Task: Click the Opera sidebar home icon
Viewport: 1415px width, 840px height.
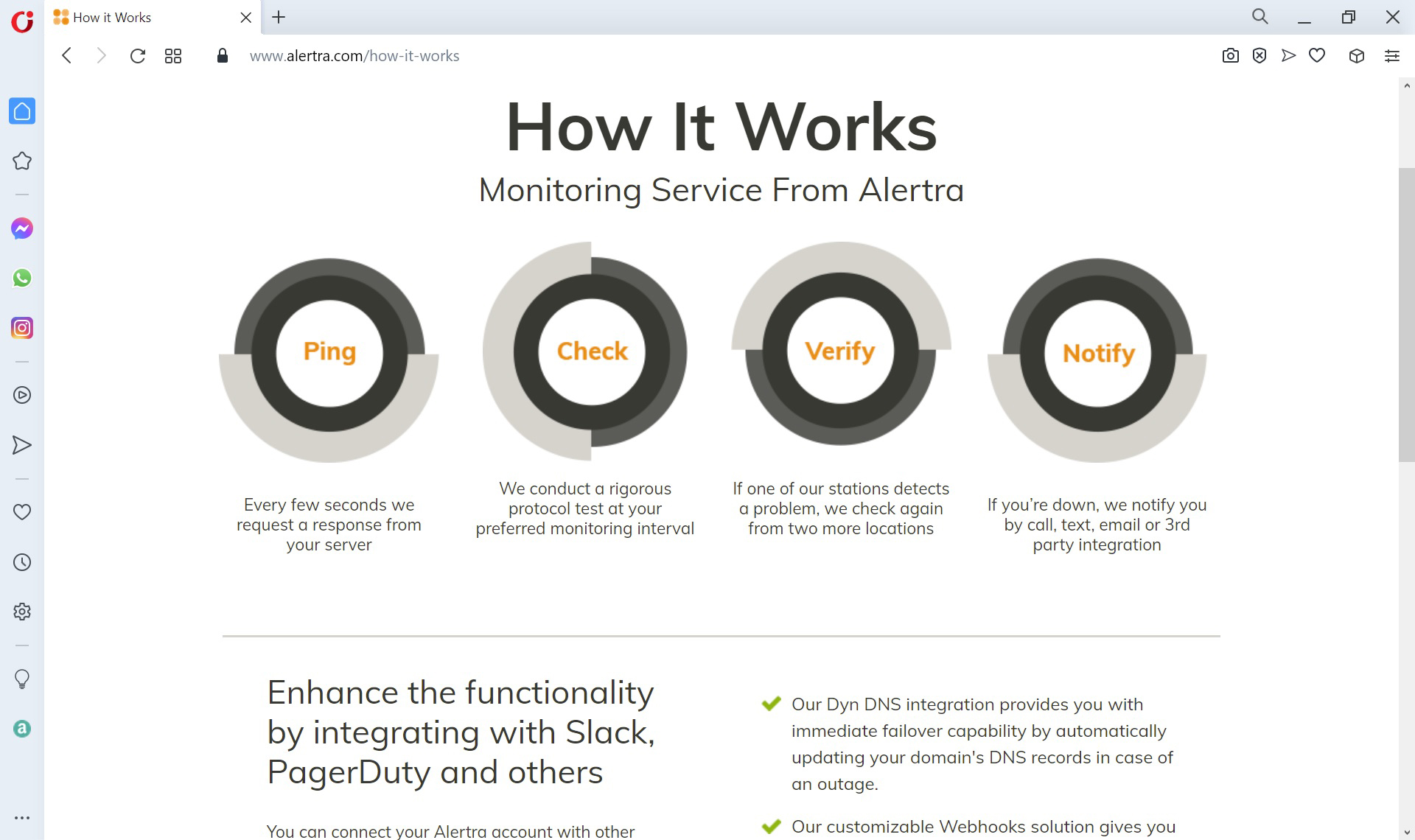Action: point(22,110)
